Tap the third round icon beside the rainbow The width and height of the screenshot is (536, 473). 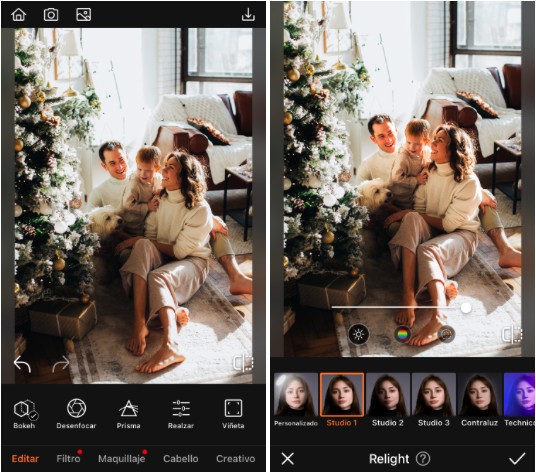pyautogui.click(x=446, y=334)
